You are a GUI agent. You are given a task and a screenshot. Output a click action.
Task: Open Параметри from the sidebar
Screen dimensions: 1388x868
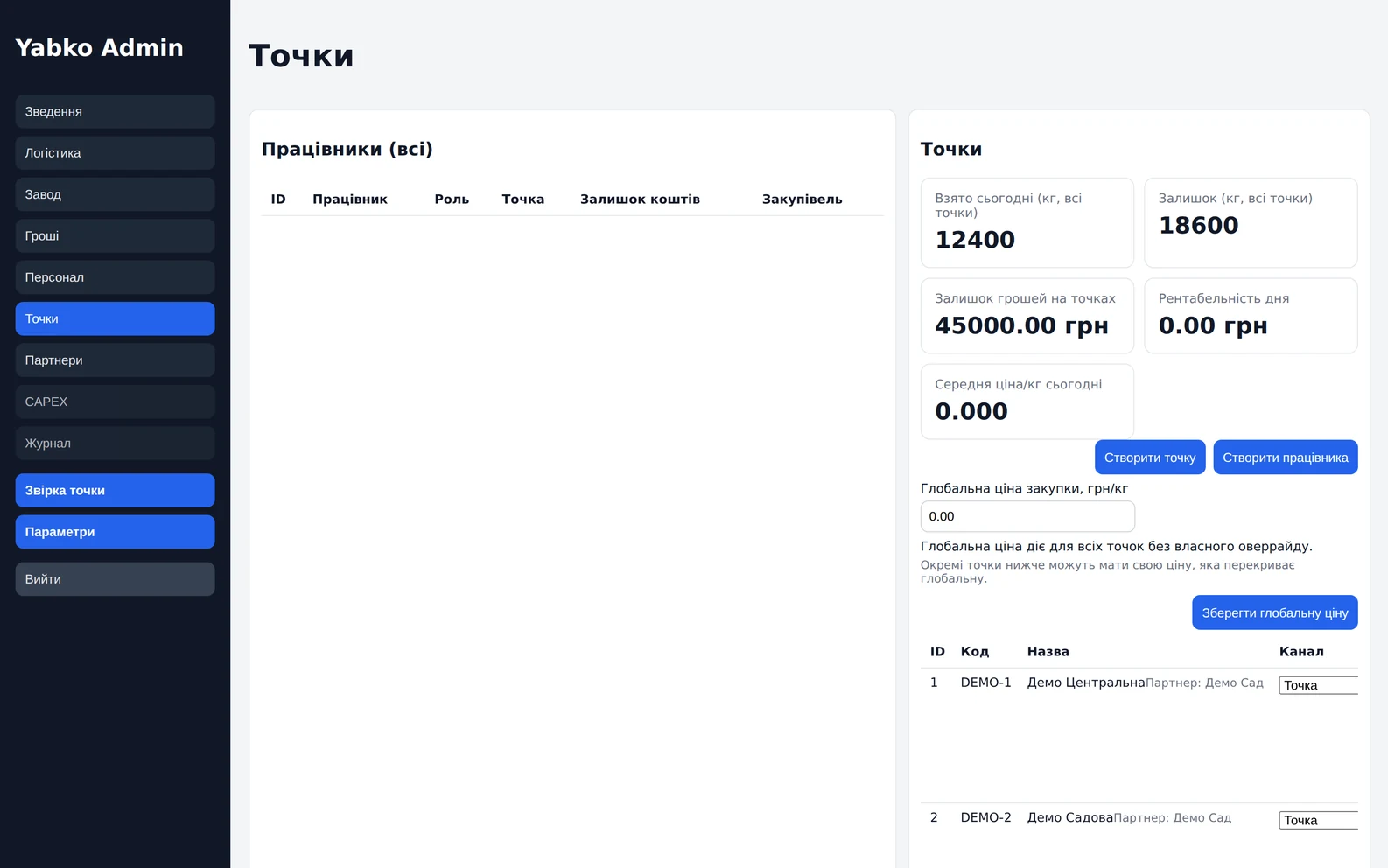(x=115, y=532)
